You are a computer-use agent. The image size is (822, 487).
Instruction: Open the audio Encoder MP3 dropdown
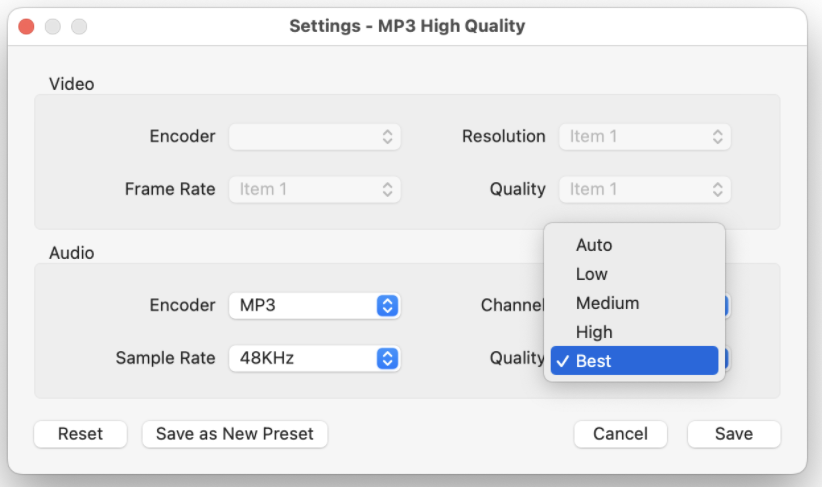pos(314,306)
